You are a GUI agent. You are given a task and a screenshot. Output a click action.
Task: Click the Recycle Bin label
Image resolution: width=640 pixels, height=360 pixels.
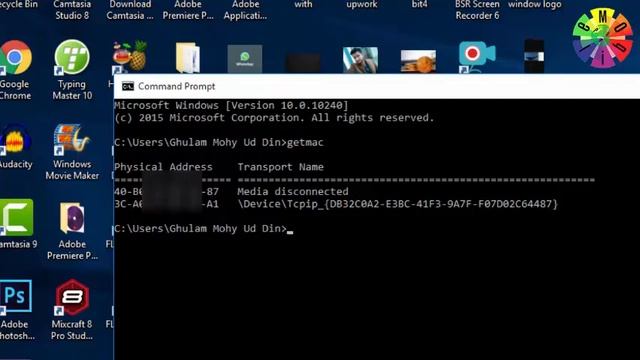click(19, 4)
